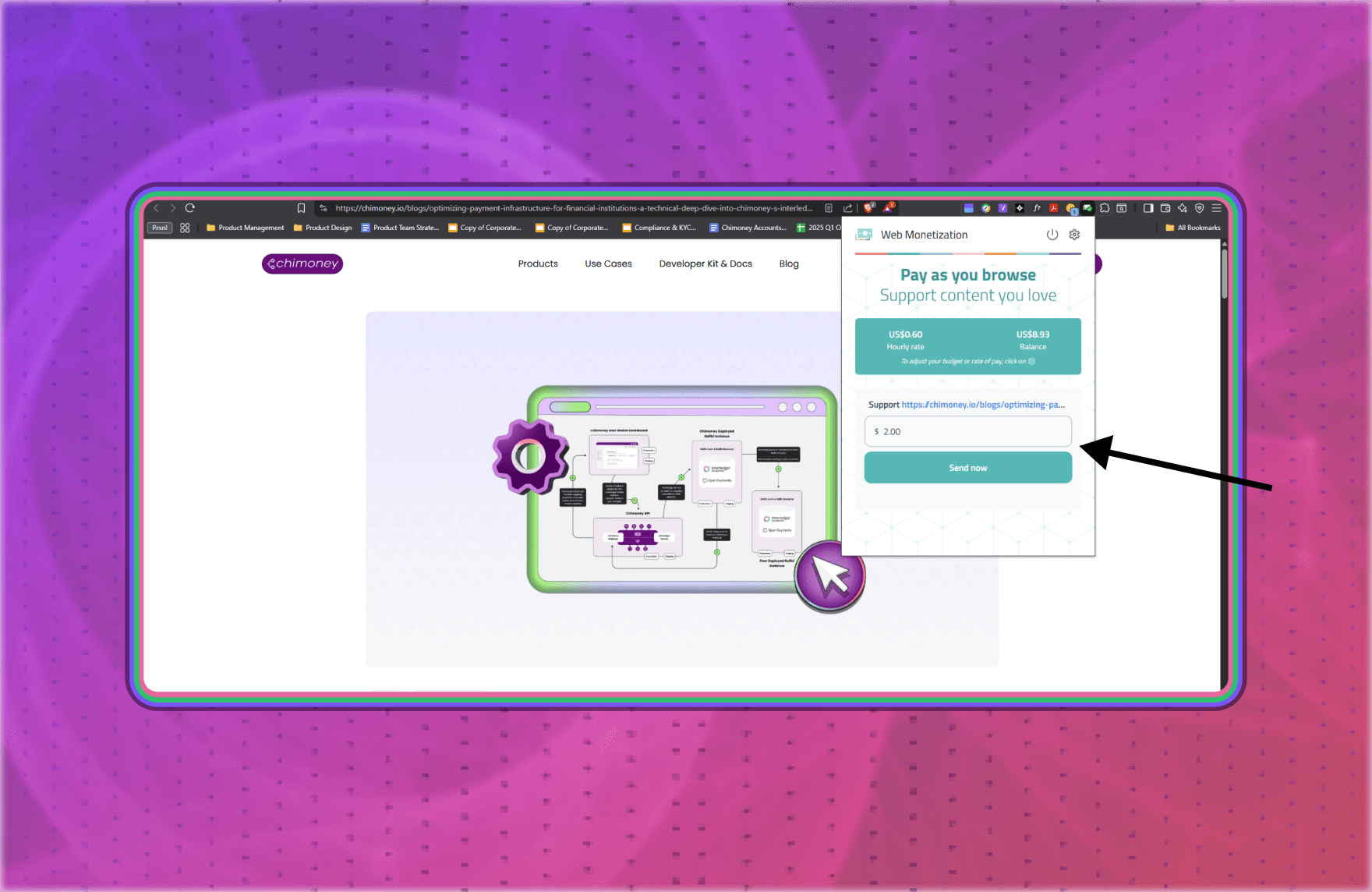Bookmark this page with the bookmark icon
1372x892 pixels.
[x=301, y=208]
